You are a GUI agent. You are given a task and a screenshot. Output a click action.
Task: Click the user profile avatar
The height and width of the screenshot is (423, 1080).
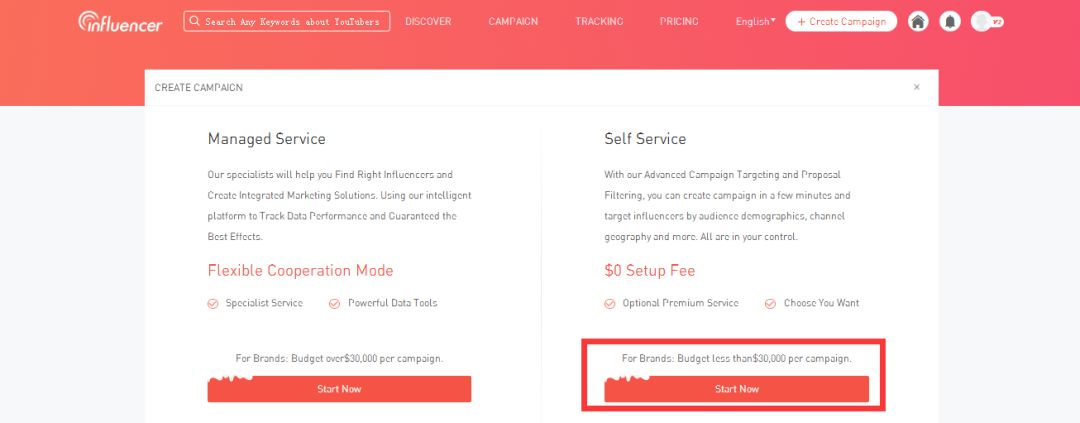[981, 21]
